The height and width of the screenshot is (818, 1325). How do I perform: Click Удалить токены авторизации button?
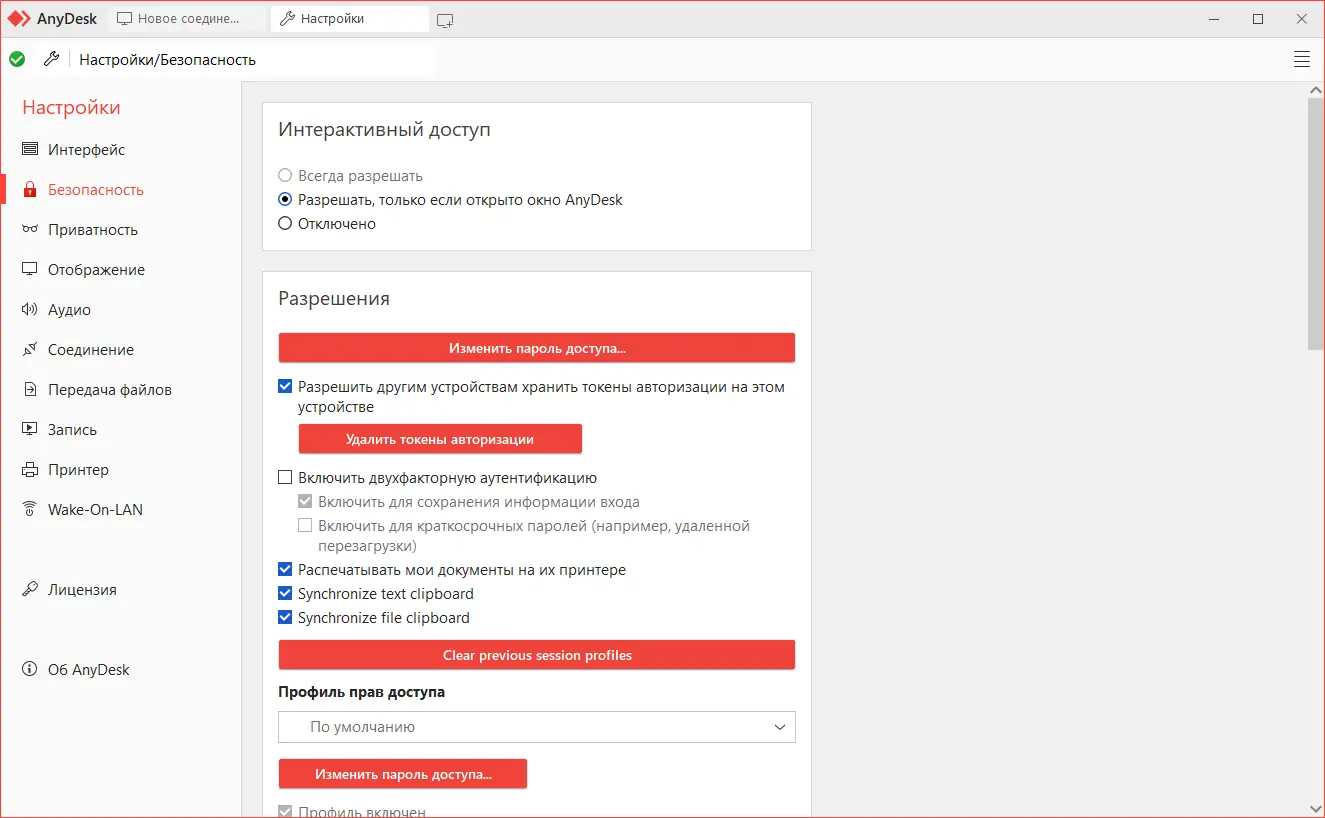(440, 439)
